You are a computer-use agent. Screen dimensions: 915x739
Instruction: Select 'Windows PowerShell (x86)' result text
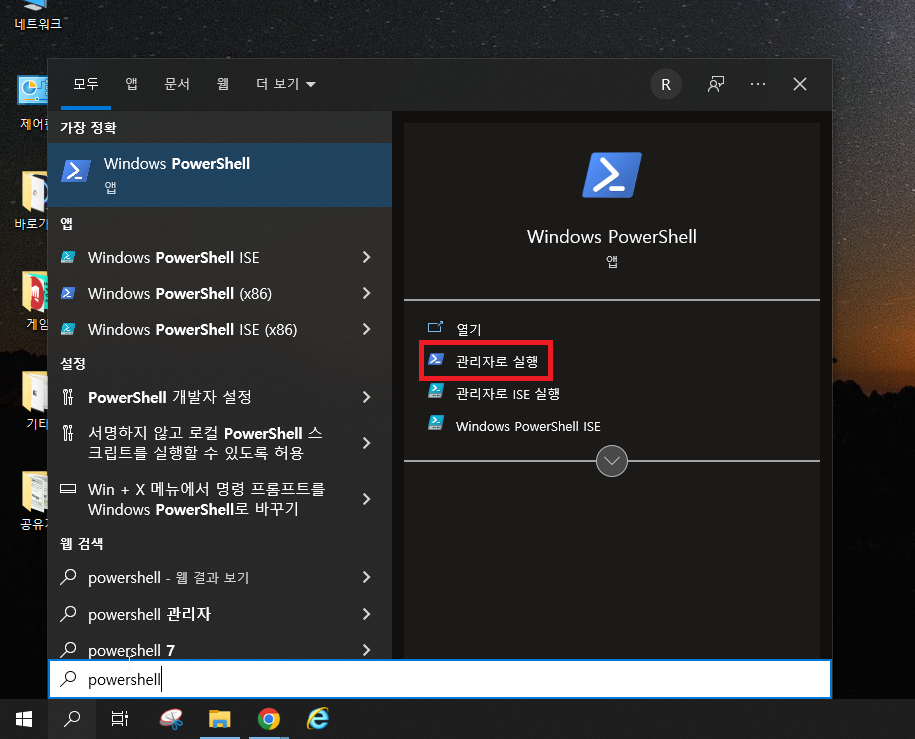[180, 294]
